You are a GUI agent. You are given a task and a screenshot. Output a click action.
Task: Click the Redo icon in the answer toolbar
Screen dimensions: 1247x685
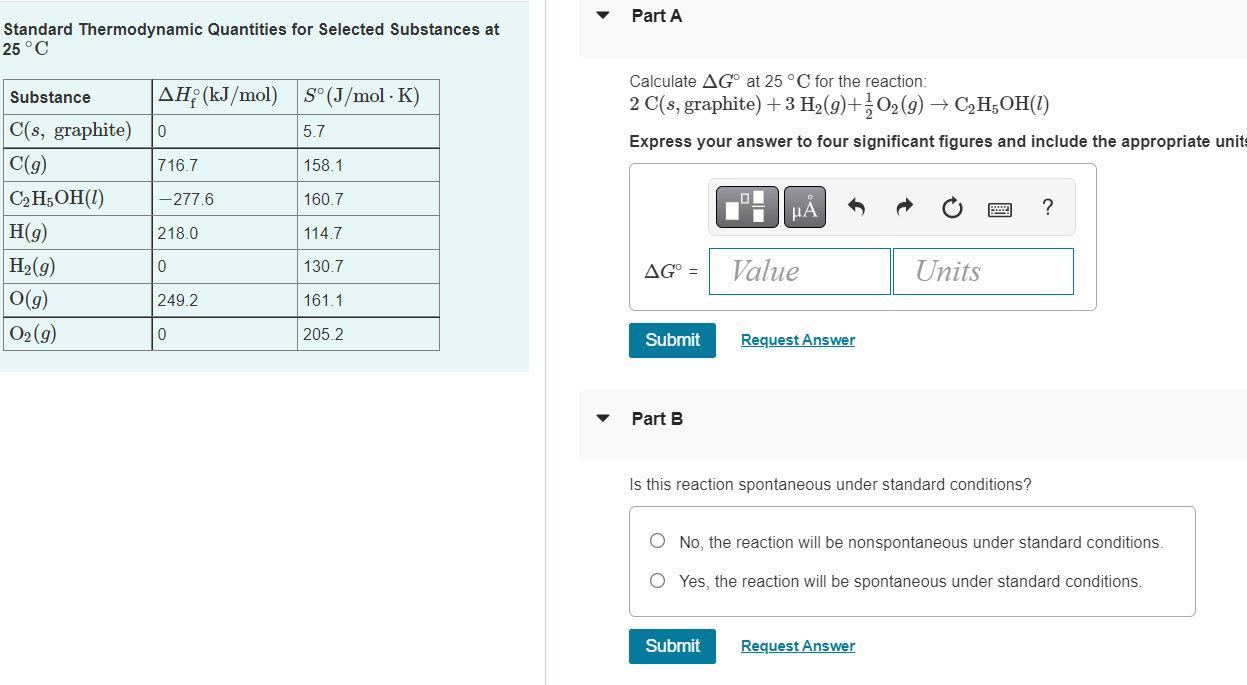[903, 207]
